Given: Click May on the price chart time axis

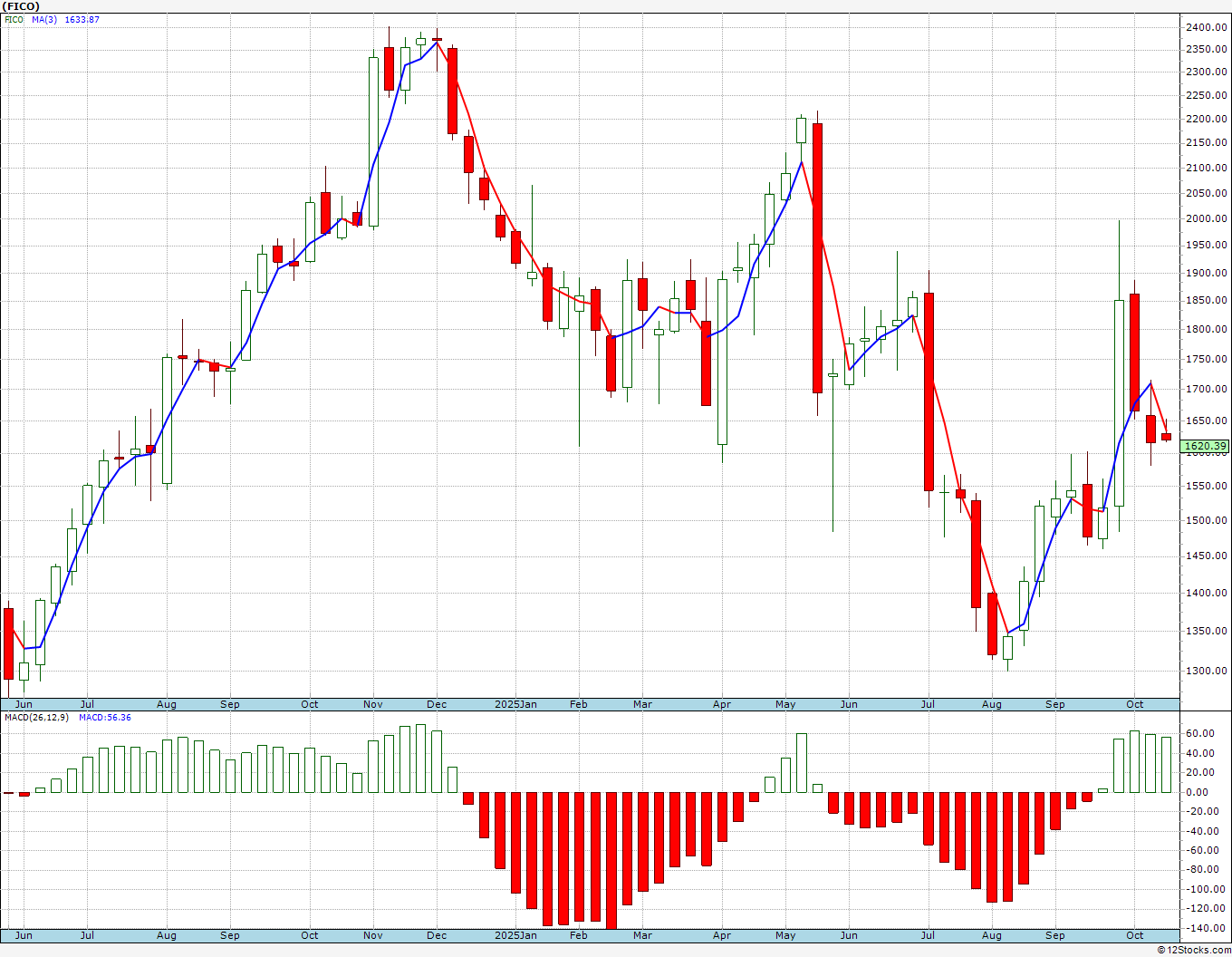Looking at the screenshot, I should [785, 704].
